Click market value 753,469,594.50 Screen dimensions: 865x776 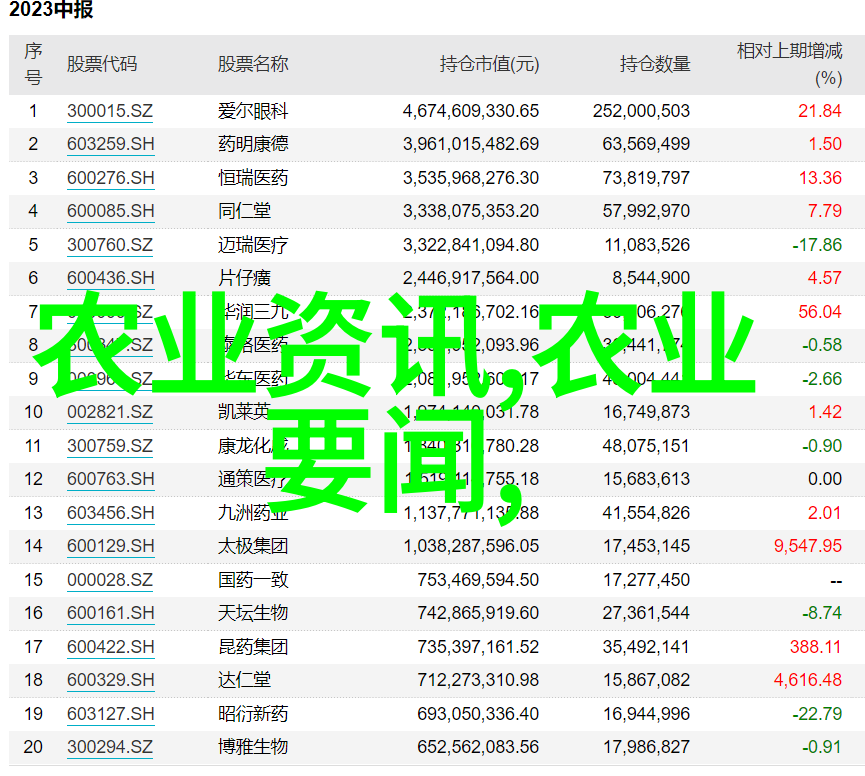point(478,580)
